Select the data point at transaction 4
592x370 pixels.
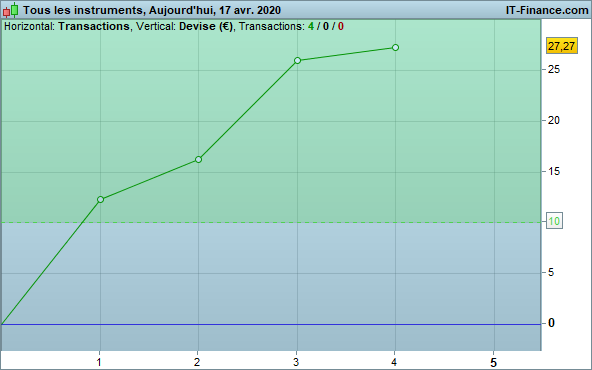click(395, 48)
